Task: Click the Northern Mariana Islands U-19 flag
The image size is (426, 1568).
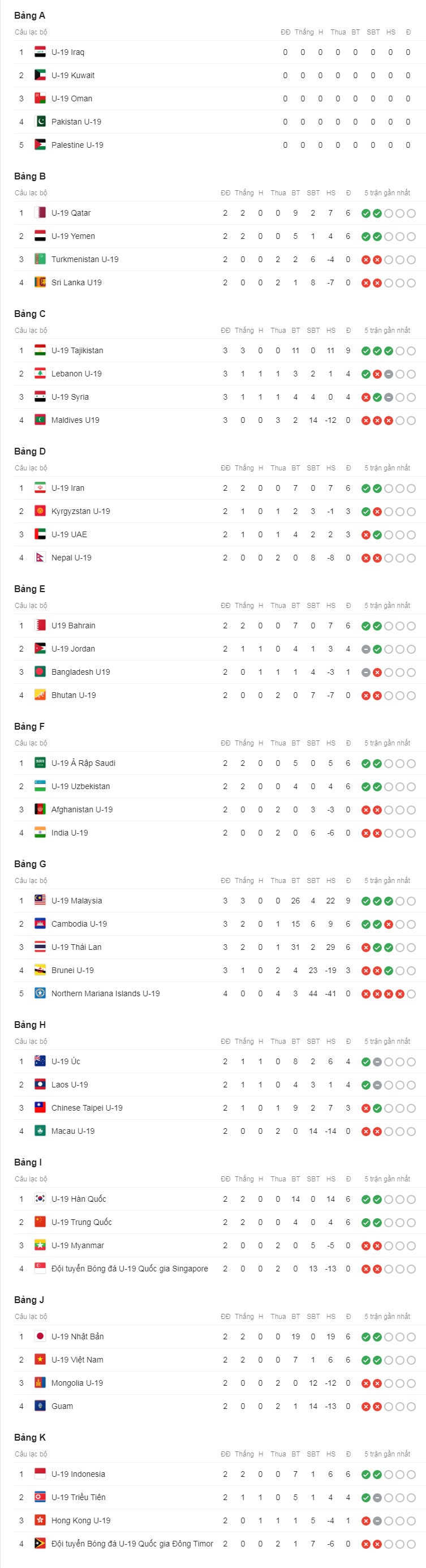Action: (40, 993)
